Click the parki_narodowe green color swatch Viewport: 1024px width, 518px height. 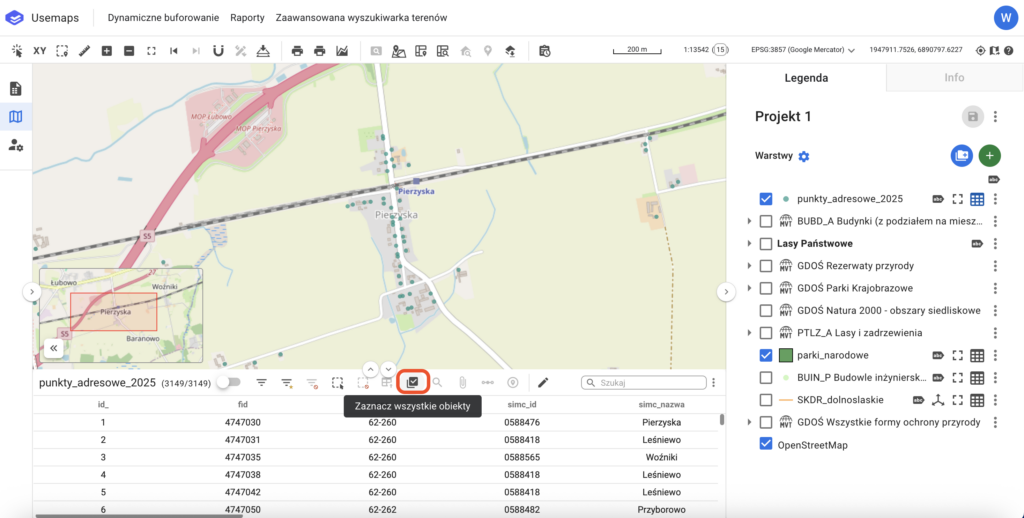[x=786, y=355]
